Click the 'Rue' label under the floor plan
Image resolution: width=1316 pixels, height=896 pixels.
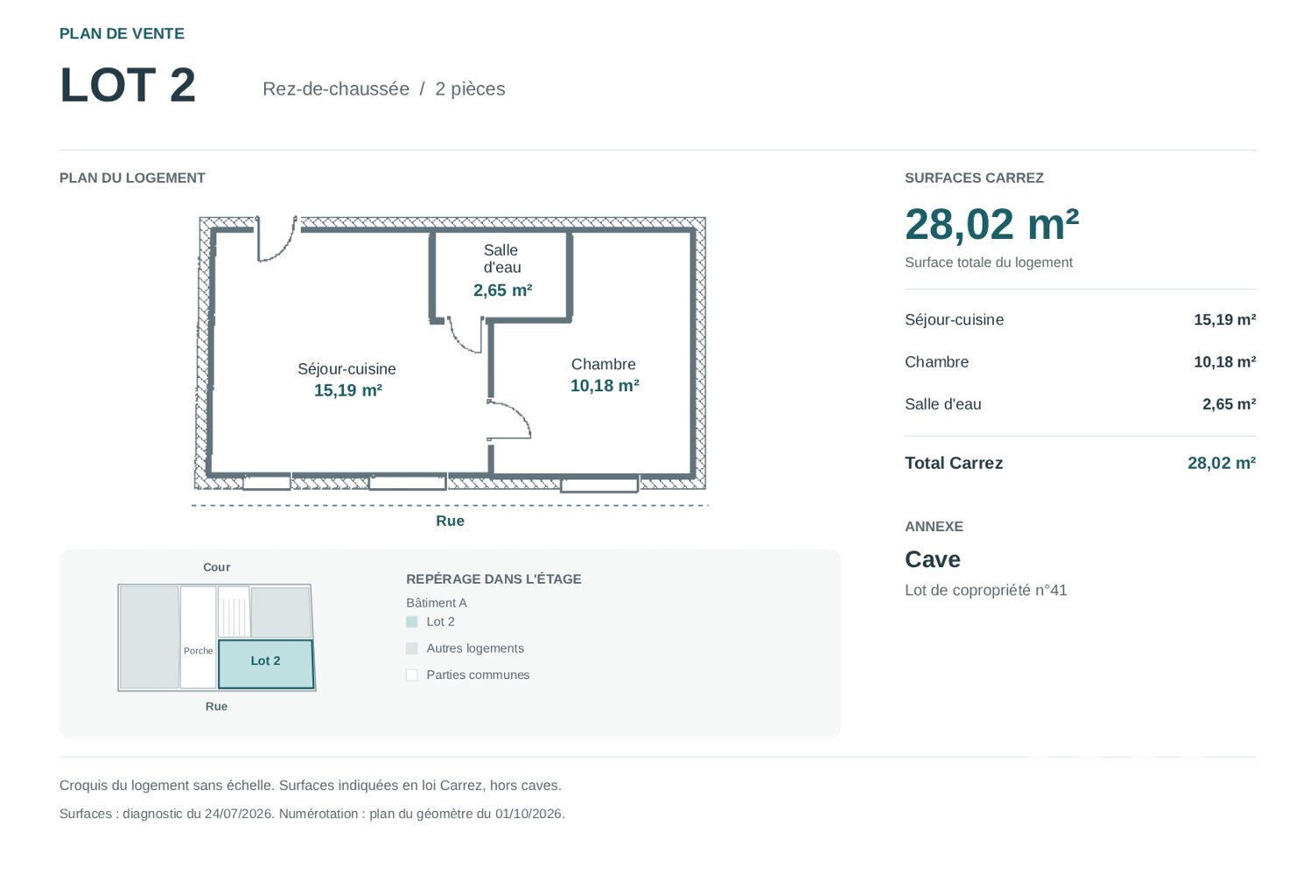coord(450,521)
